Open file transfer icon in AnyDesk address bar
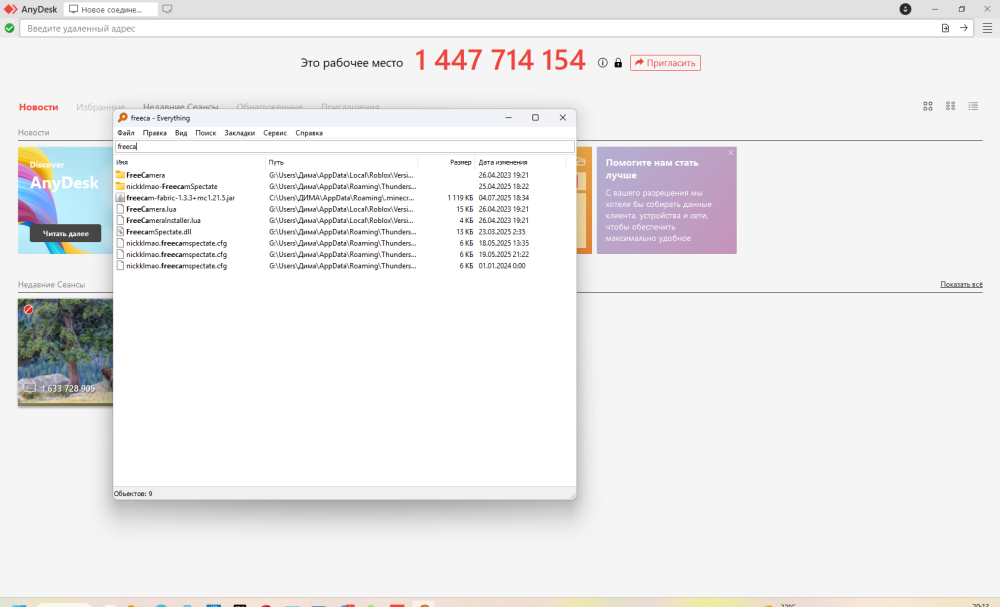 (x=945, y=28)
